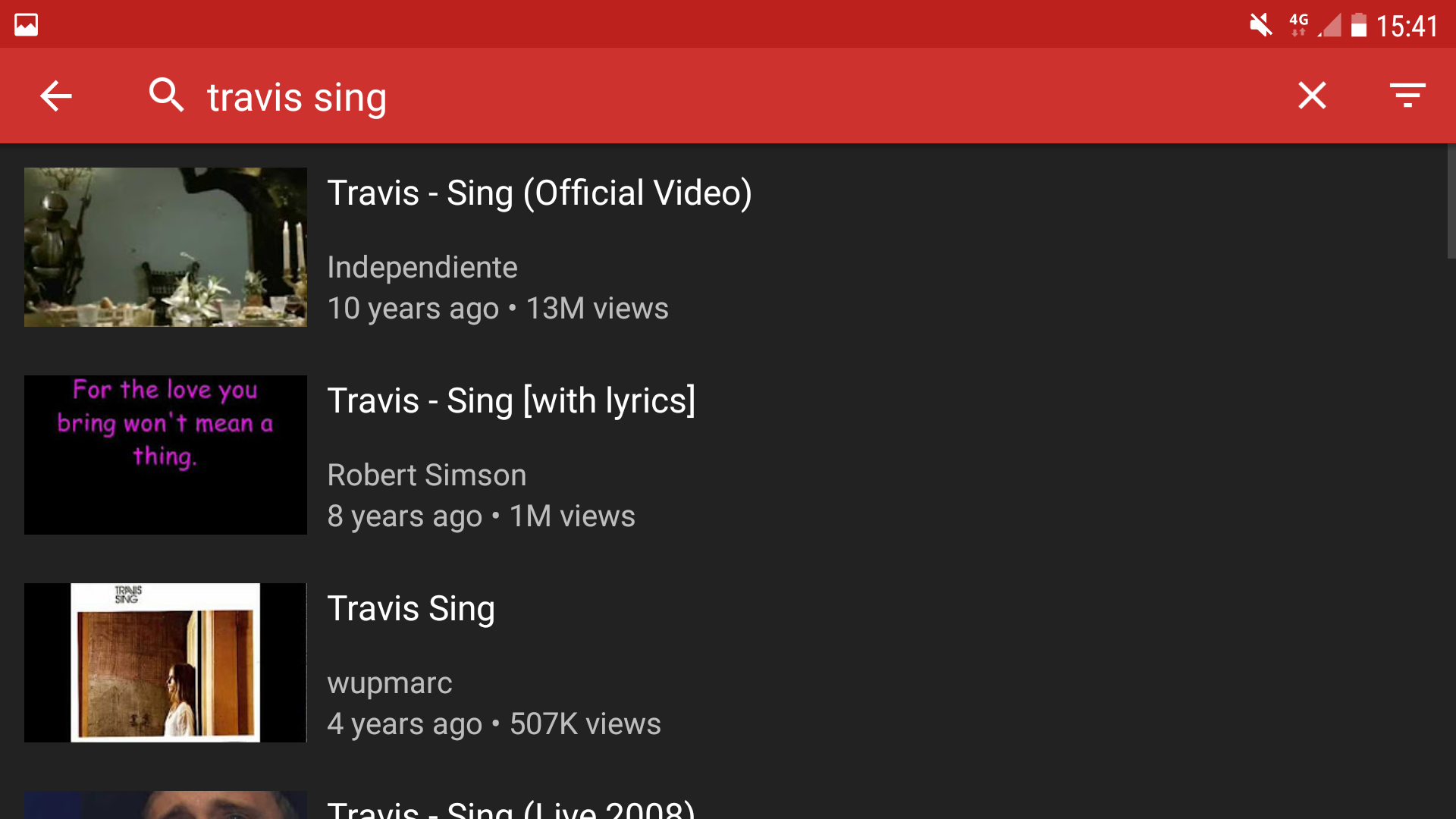The image size is (1456, 819).
Task: Select 'Travis - Sing (Official Video)' title
Action: tap(539, 193)
